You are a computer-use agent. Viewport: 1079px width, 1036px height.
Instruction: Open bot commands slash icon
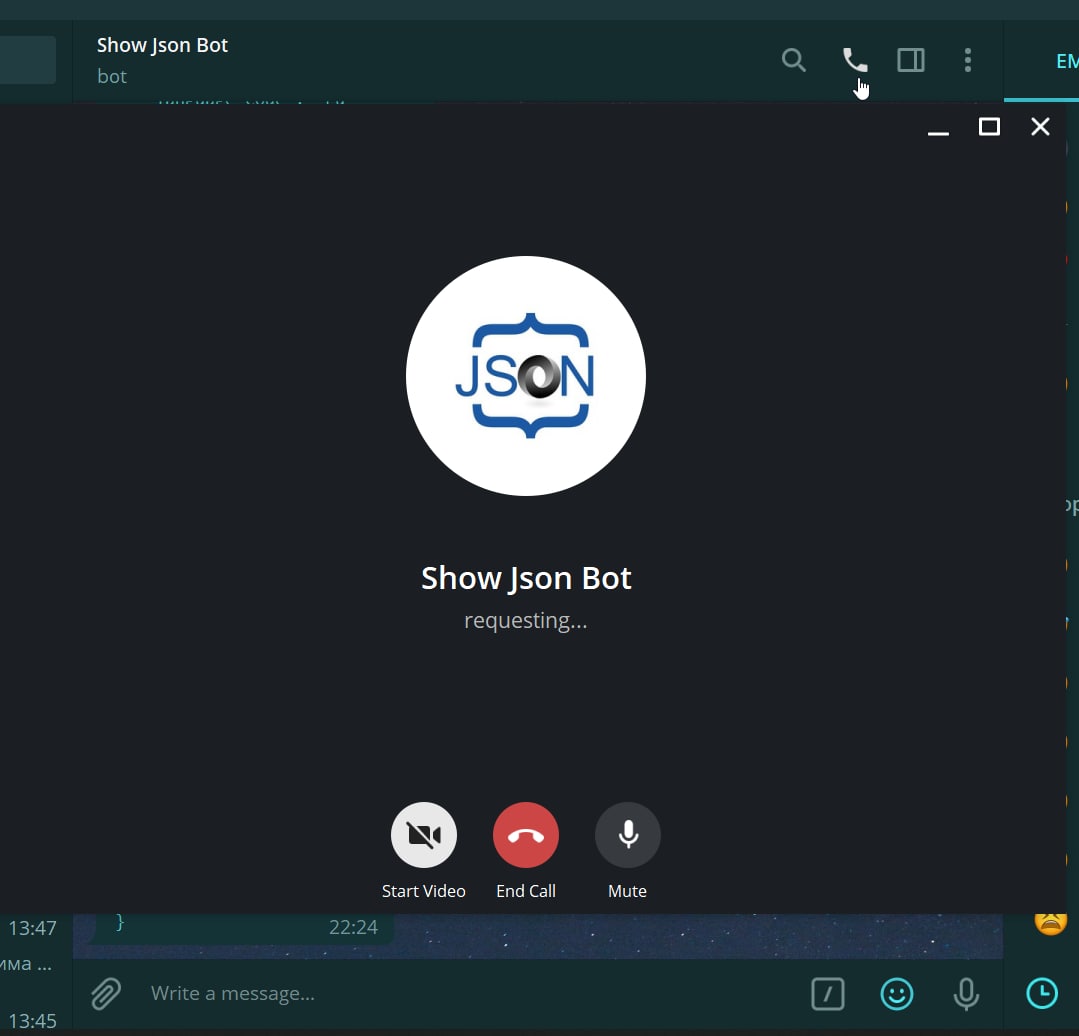[x=827, y=994]
